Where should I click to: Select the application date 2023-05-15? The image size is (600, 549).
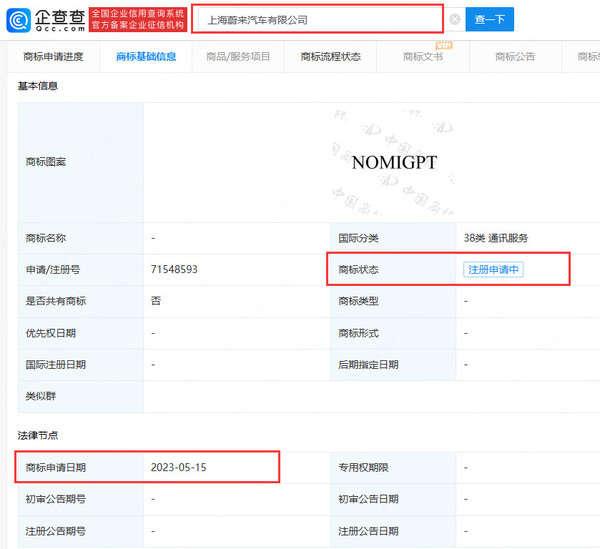pyautogui.click(x=178, y=467)
